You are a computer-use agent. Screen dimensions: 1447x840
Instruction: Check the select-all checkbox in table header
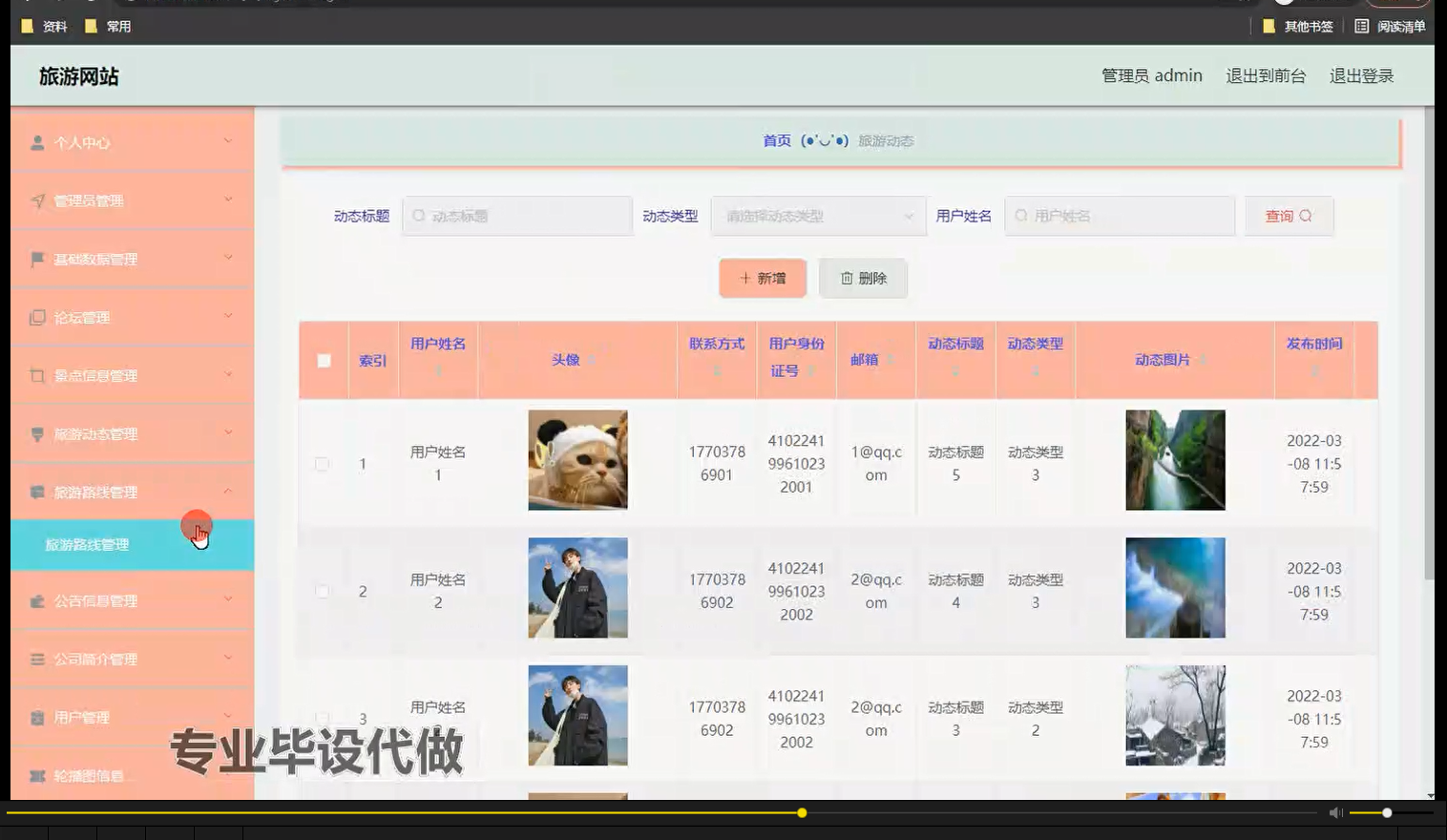(x=323, y=361)
